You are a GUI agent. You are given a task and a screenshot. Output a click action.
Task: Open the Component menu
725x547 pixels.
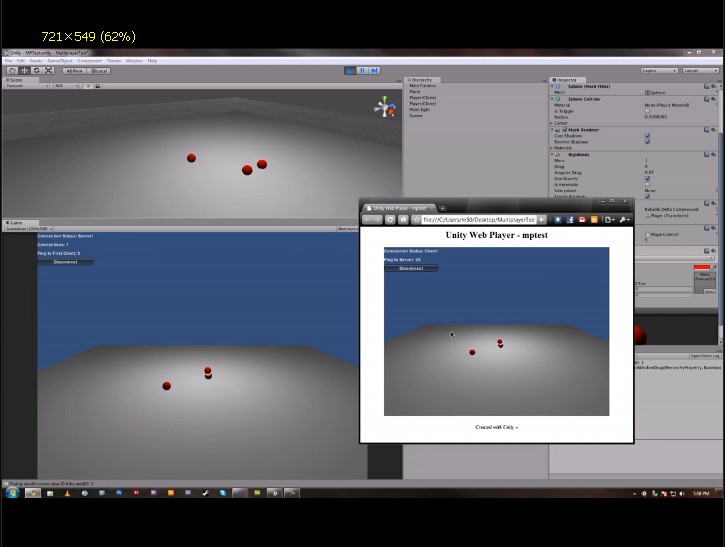coord(89,61)
